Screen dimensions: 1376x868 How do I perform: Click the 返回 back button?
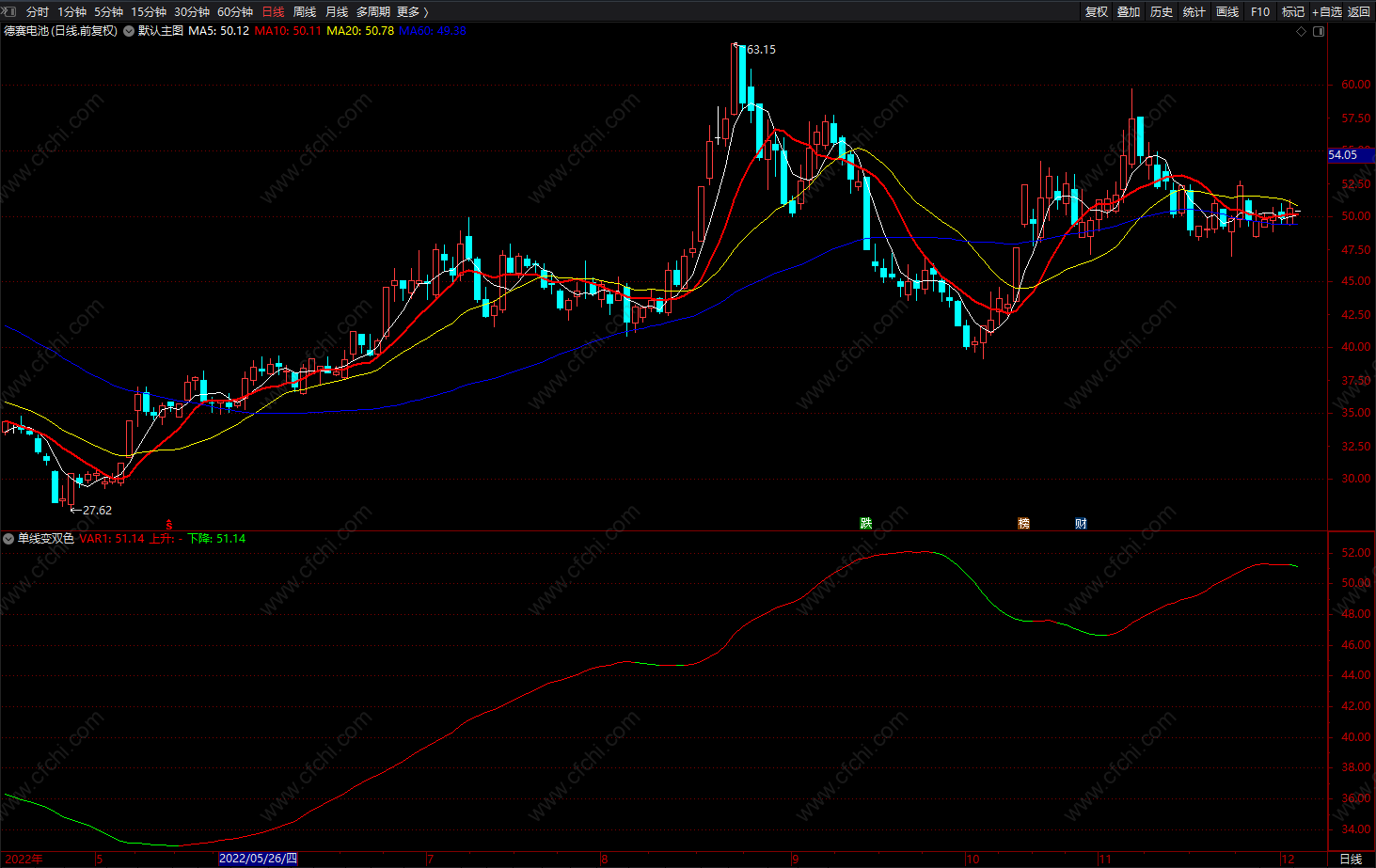coord(1359,11)
